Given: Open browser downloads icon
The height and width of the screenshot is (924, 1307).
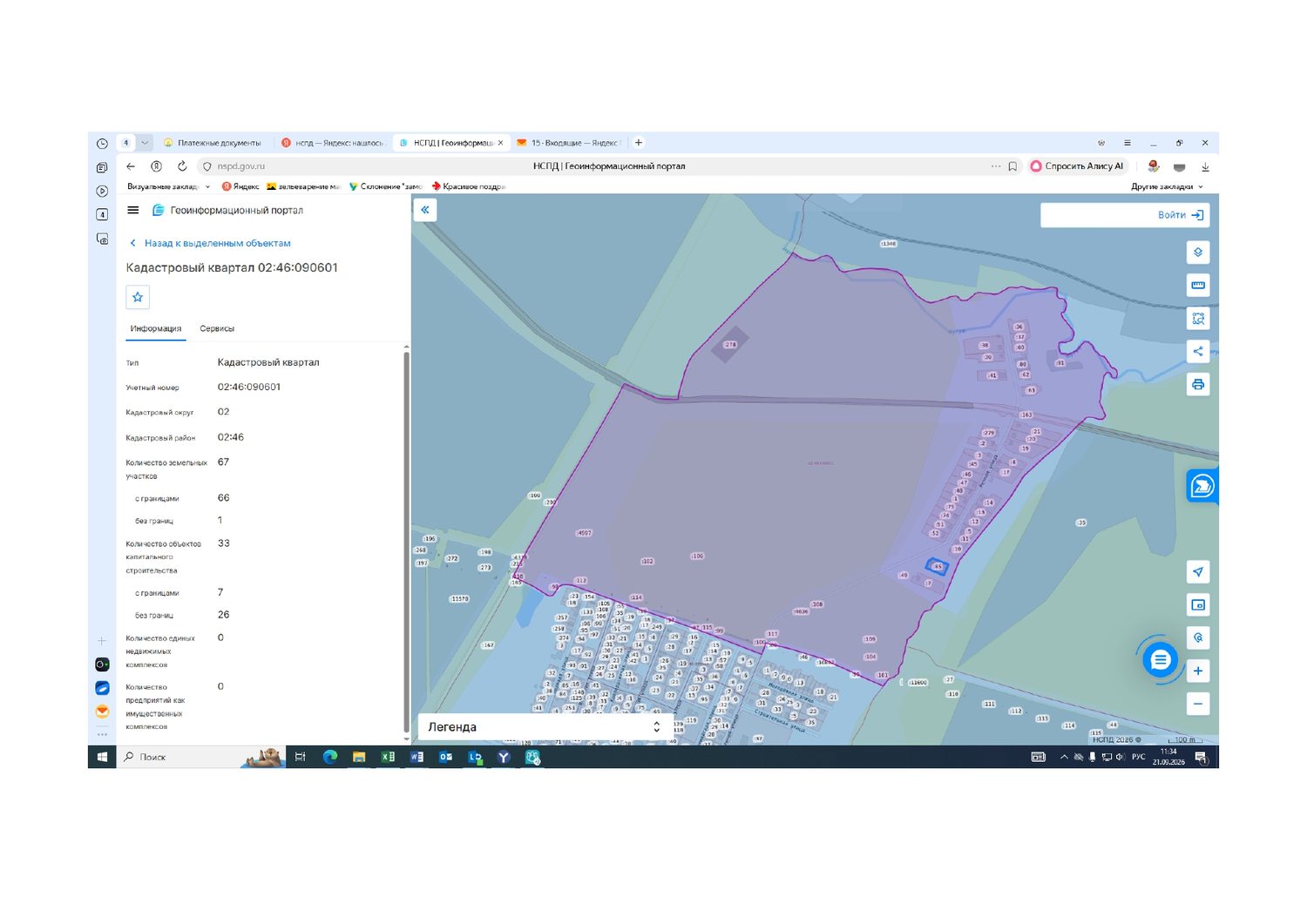Looking at the screenshot, I should pyautogui.click(x=1205, y=166).
